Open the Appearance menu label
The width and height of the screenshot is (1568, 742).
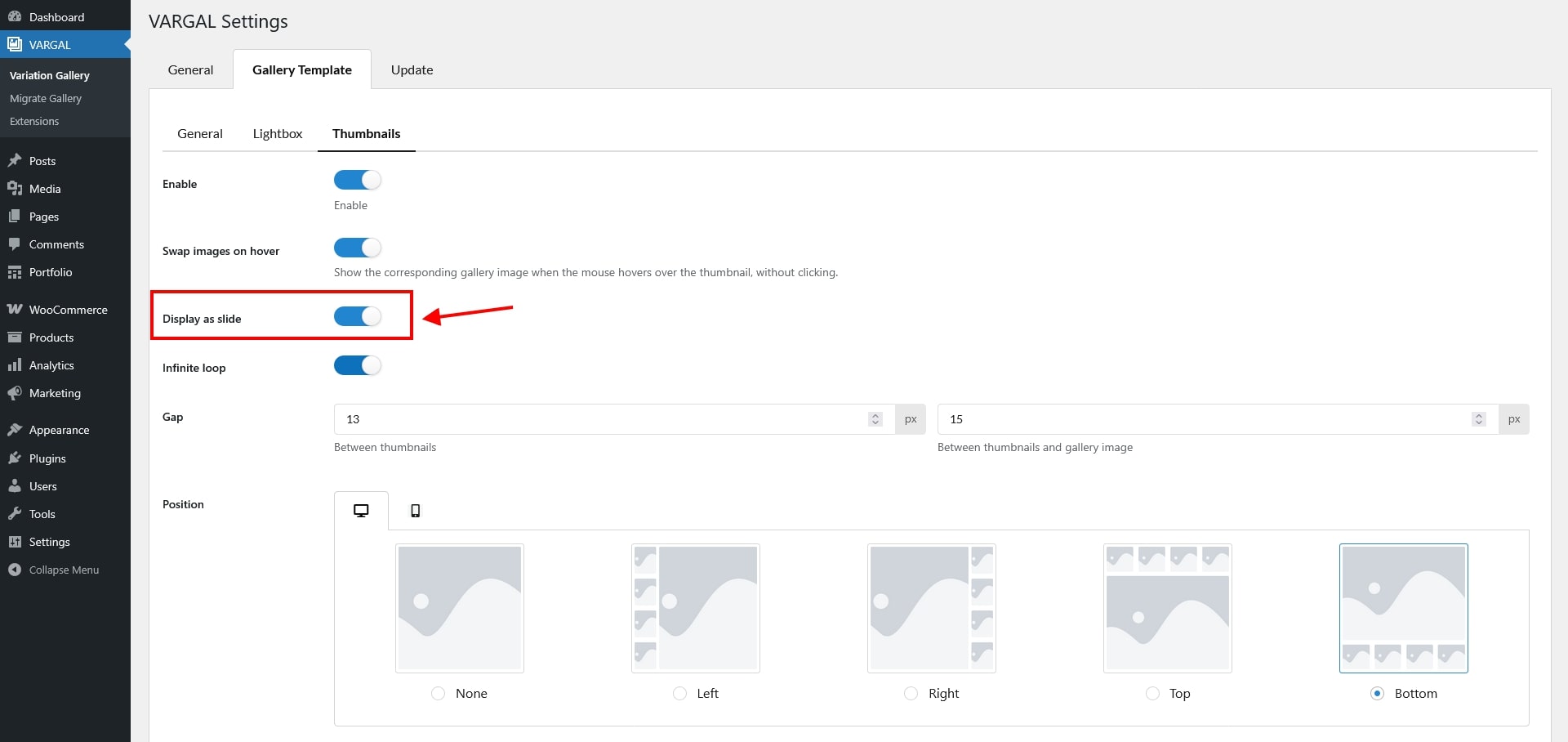click(x=60, y=430)
